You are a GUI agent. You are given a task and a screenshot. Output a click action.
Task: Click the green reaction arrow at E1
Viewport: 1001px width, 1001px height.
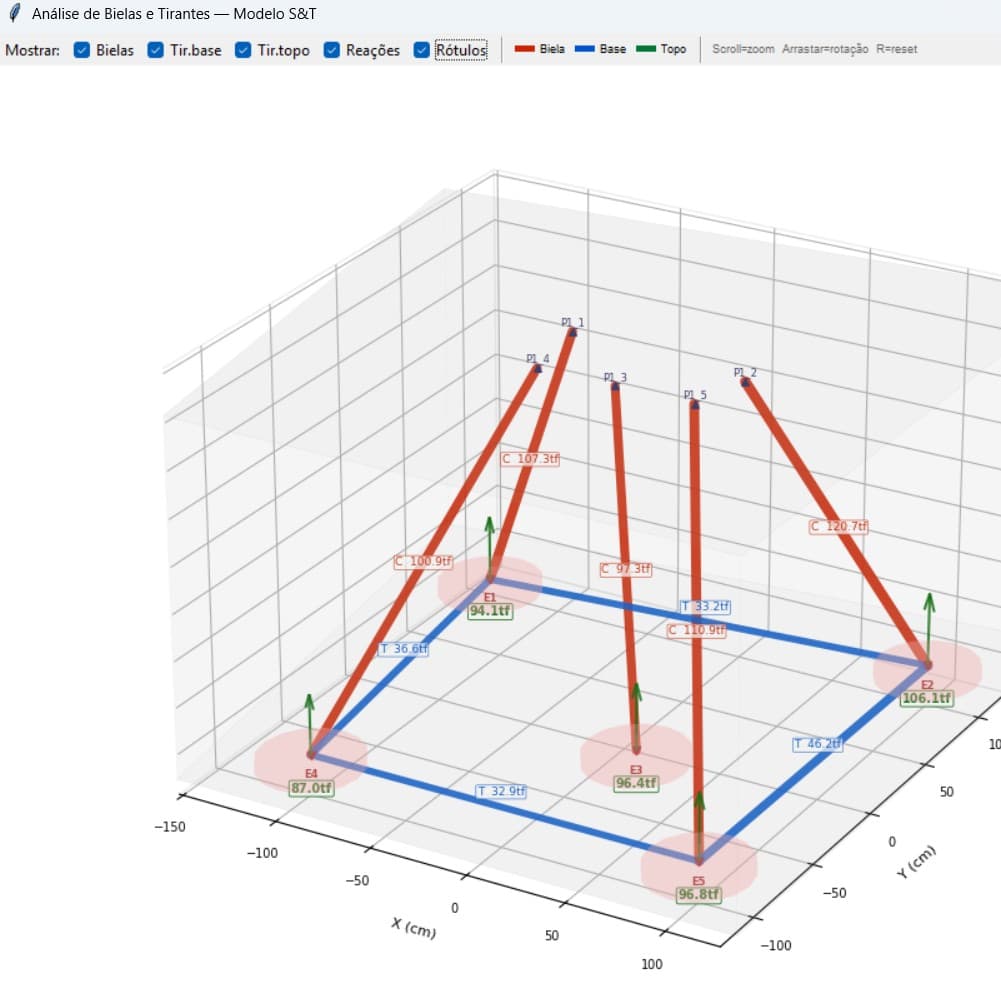[490, 546]
